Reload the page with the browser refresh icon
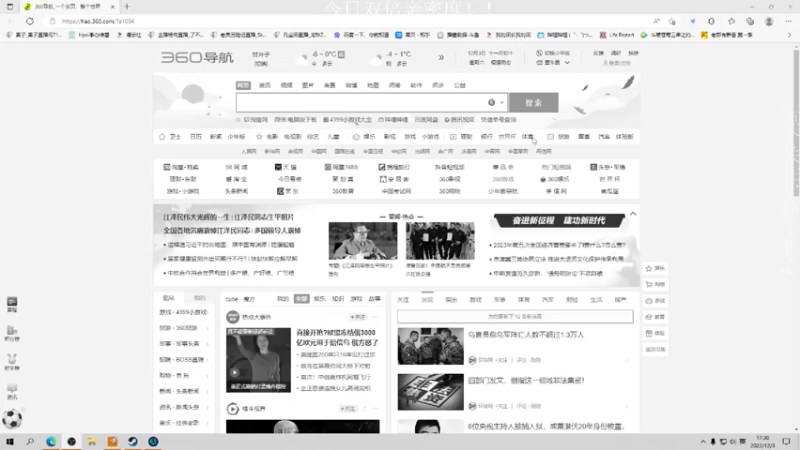This screenshot has height=450, width=800. (x=30, y=21)
